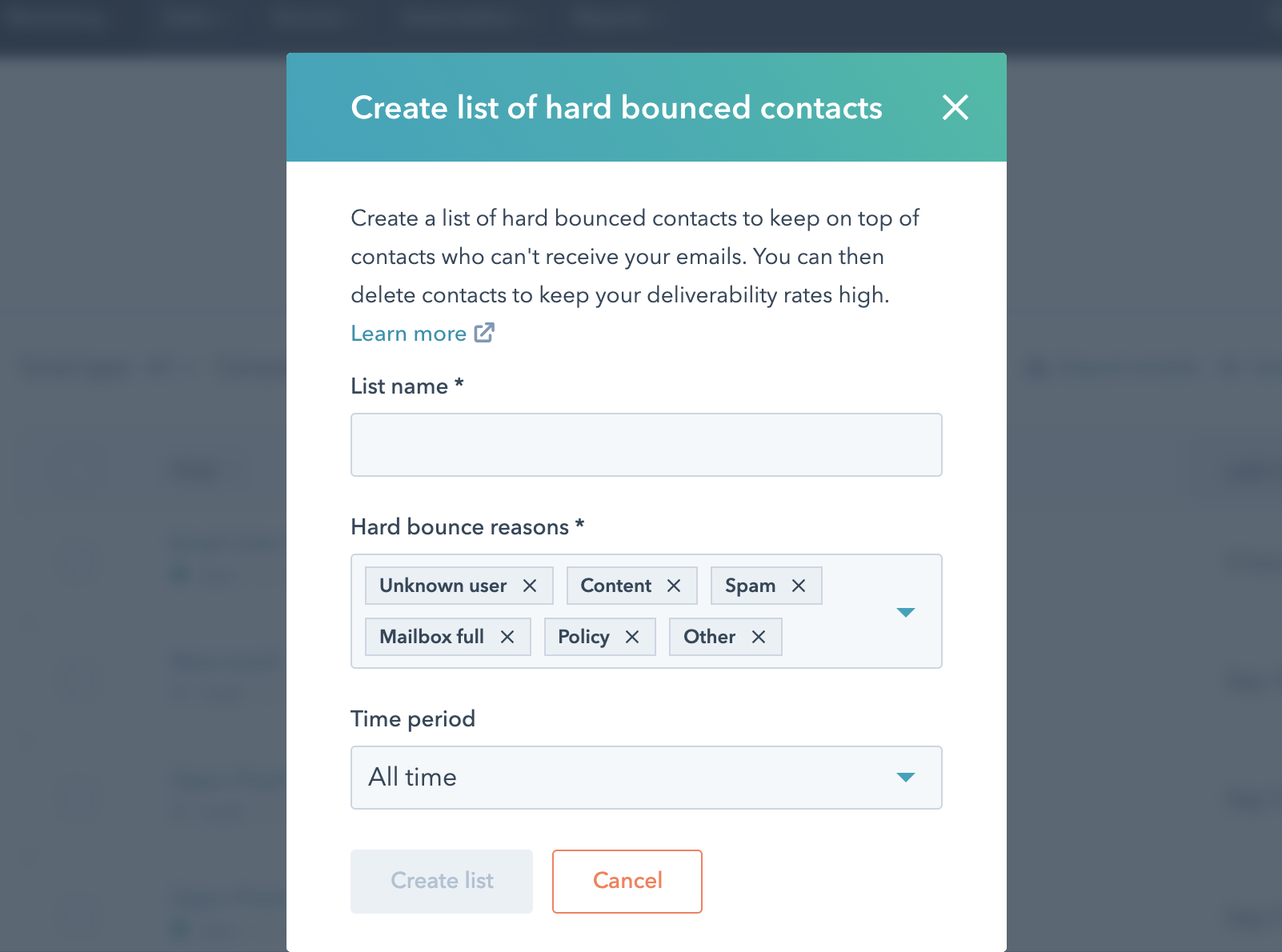
Task: Expand the Hard bounce reasons dropdown arrow
Action: (905, 612)
